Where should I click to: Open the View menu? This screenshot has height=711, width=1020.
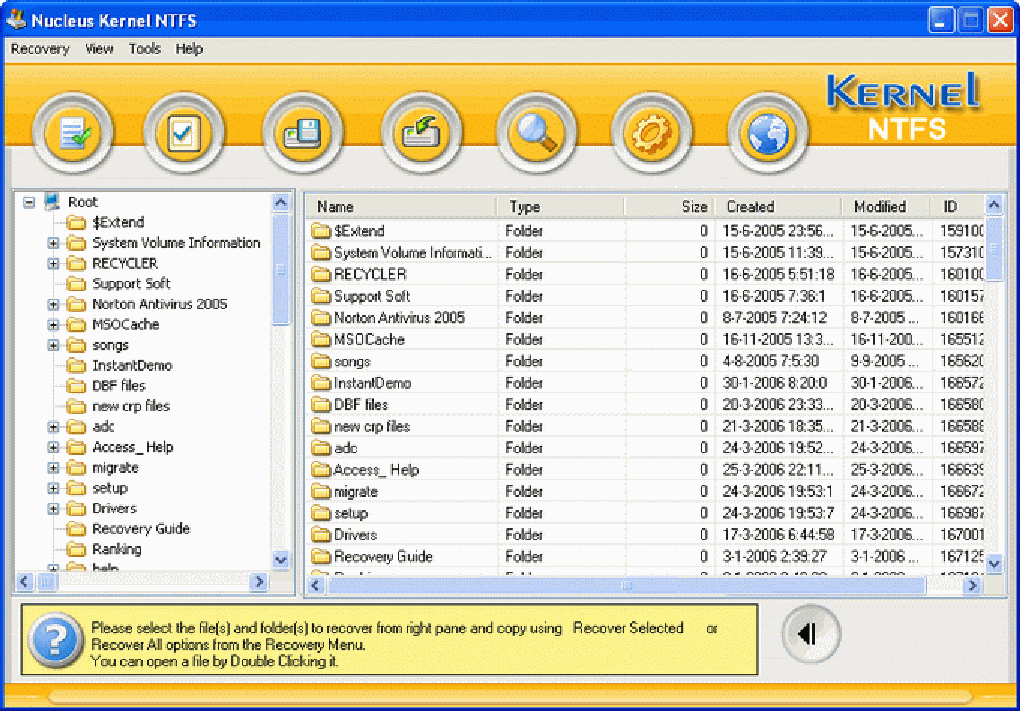[99, 49]
